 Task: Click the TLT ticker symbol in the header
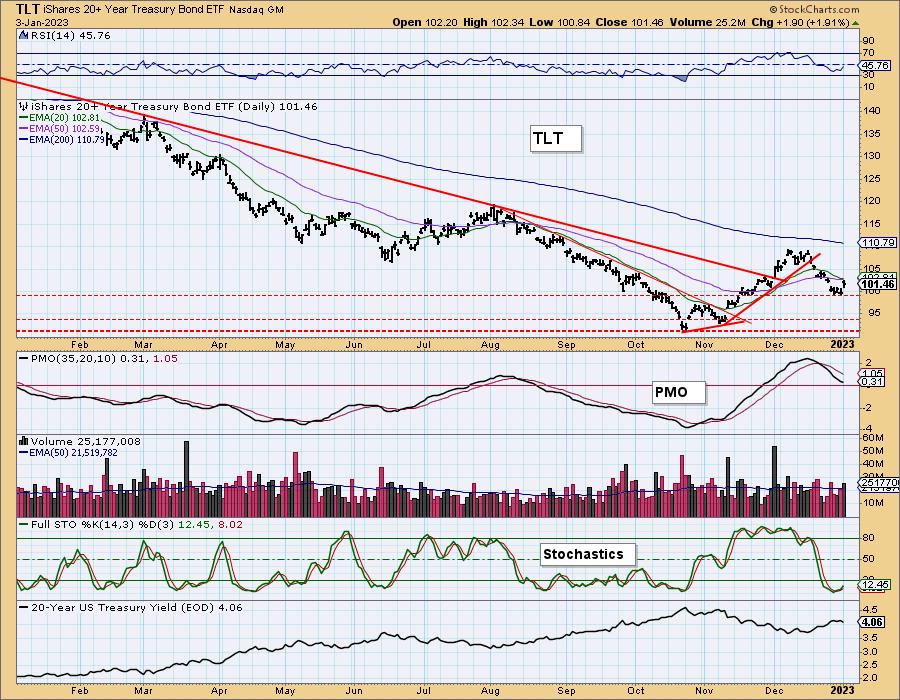click(x=27, y=9)
